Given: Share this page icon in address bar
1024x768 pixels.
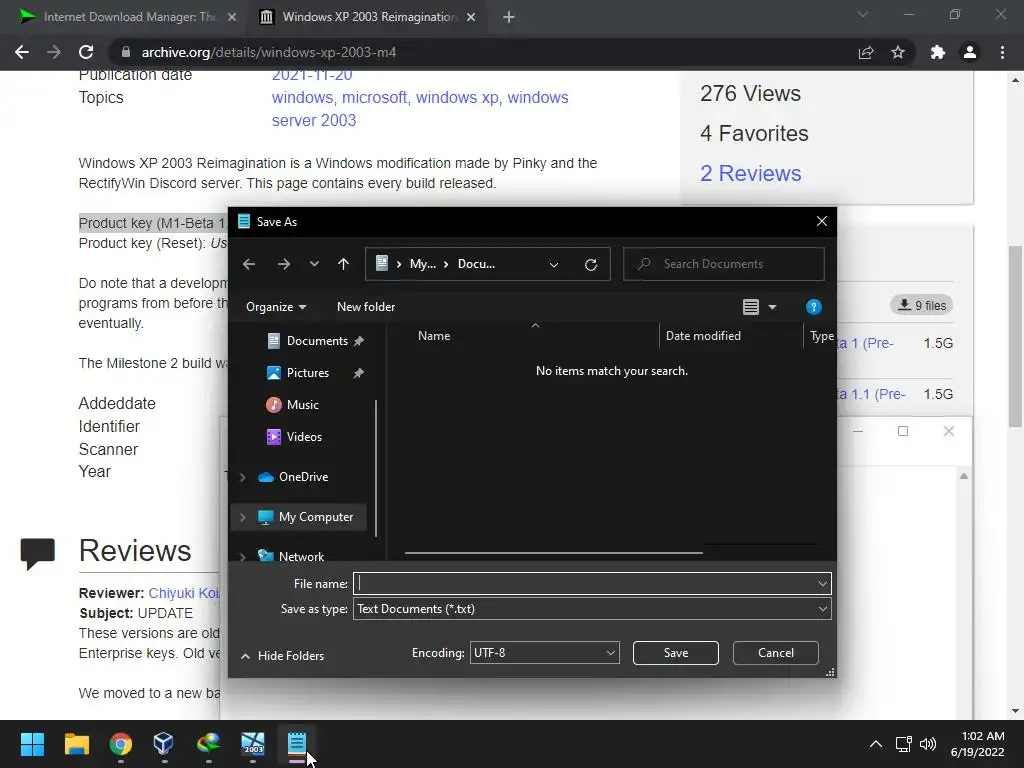Looking at the screenshot, I should coord(866,52).
